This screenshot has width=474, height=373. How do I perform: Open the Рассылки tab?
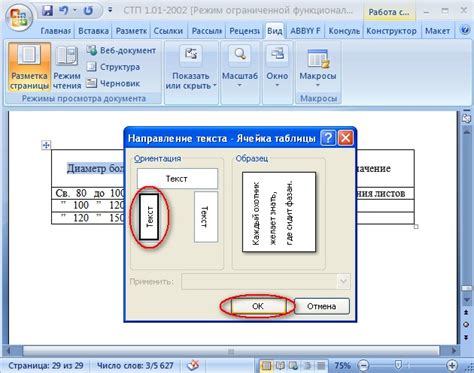207,31
